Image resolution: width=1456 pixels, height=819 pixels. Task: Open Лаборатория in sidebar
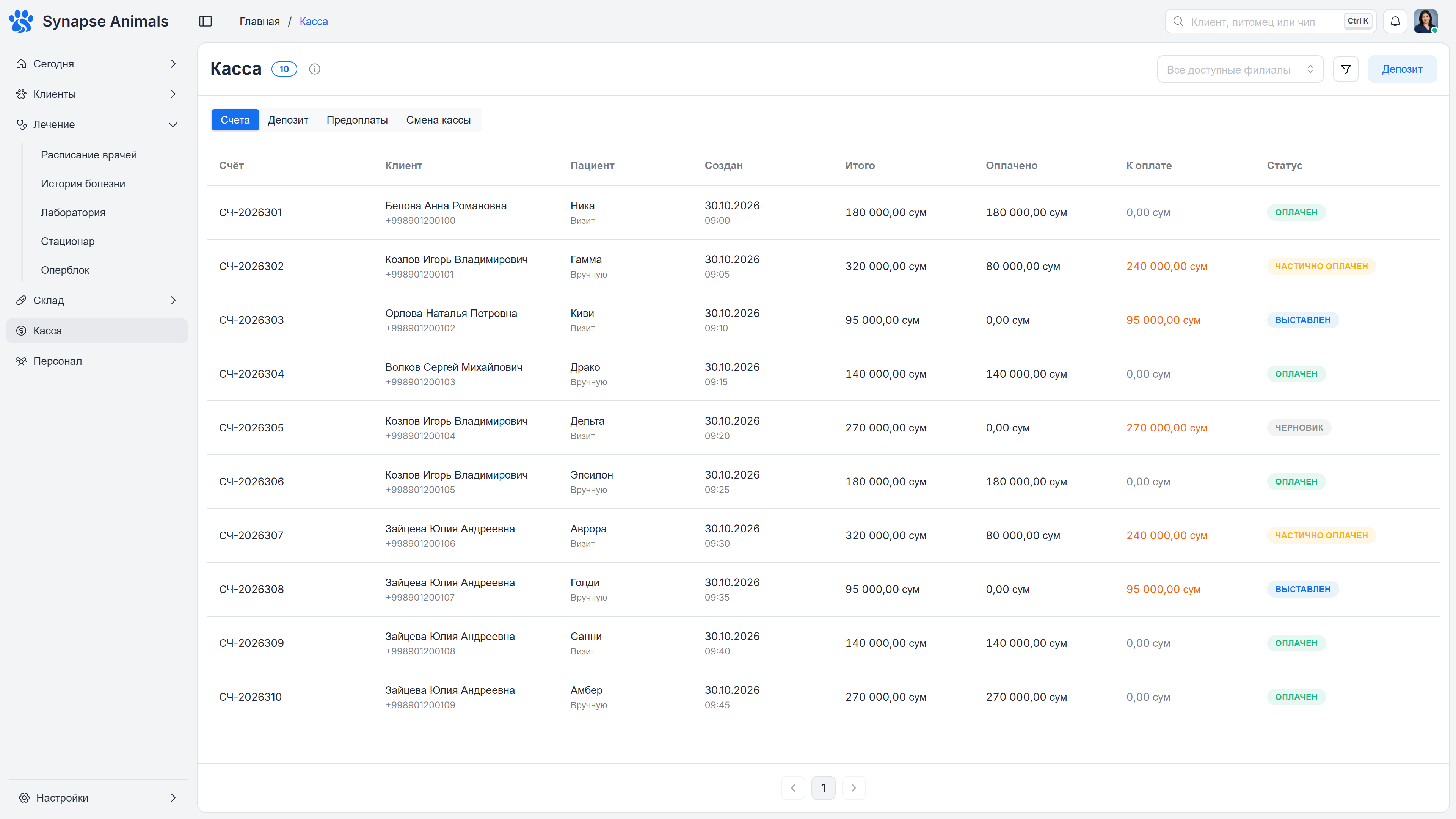[73, 213]
